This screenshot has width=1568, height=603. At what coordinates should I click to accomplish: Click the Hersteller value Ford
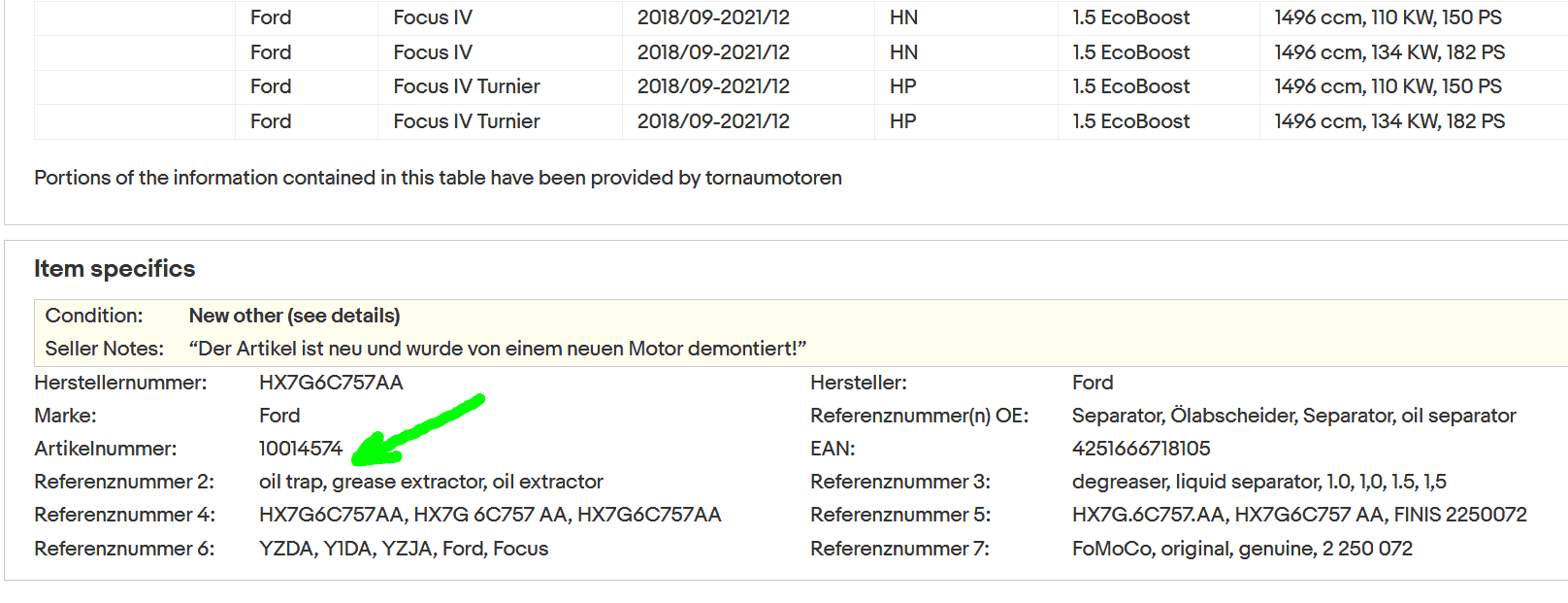tap(1092, 383)
